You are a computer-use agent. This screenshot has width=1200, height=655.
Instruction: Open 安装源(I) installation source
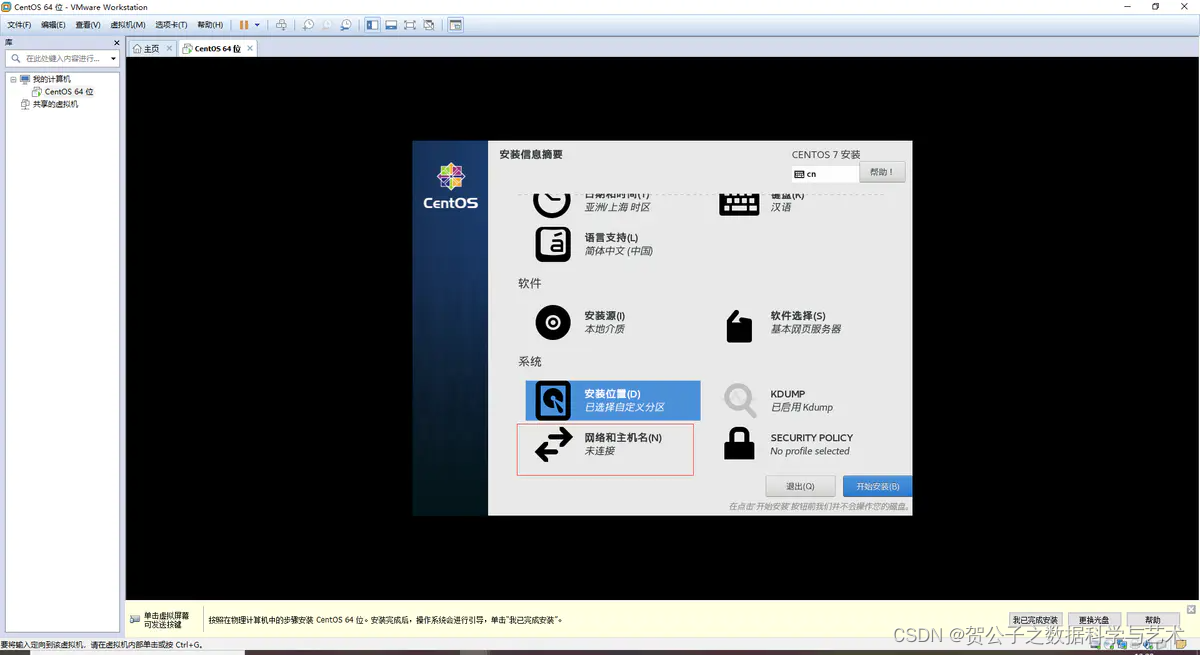(612, 322)
